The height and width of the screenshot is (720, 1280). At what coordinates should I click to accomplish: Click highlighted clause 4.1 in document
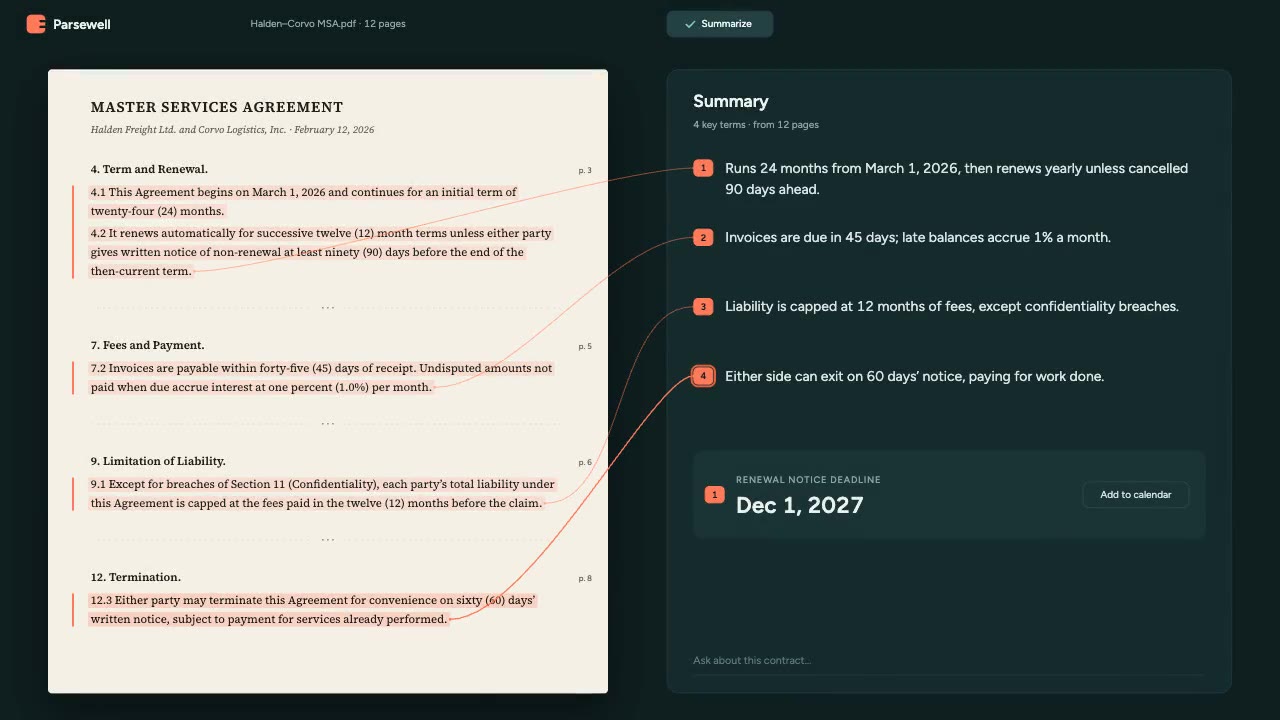[x=304, y=201]
